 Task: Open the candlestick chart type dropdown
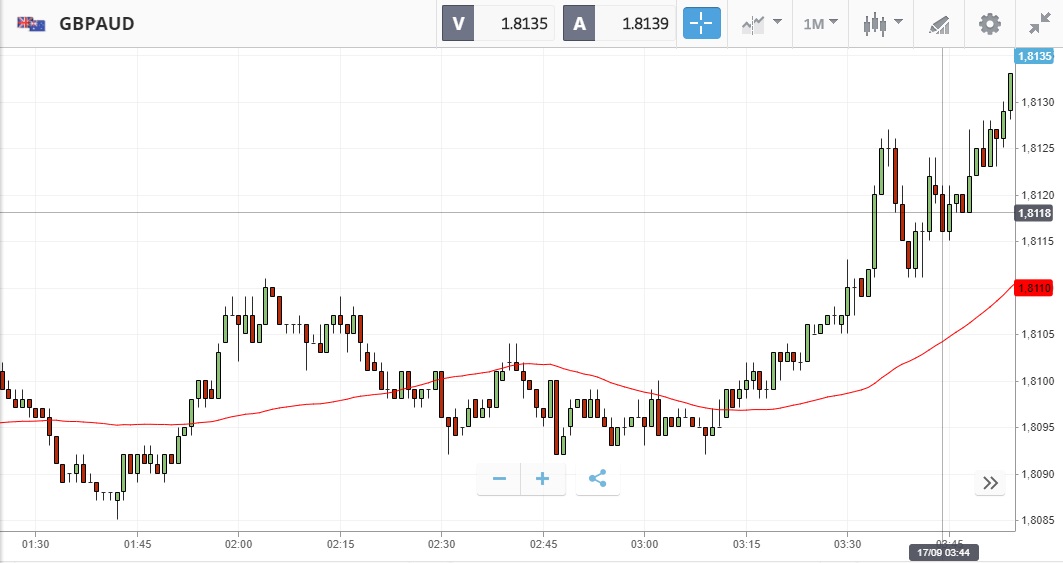point(883,23)
